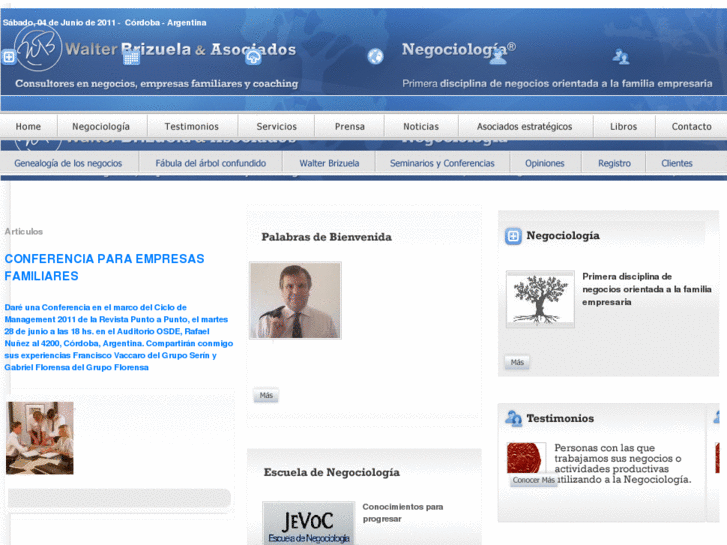Select the Walter Brizuela submenu item

coord(329,163)
